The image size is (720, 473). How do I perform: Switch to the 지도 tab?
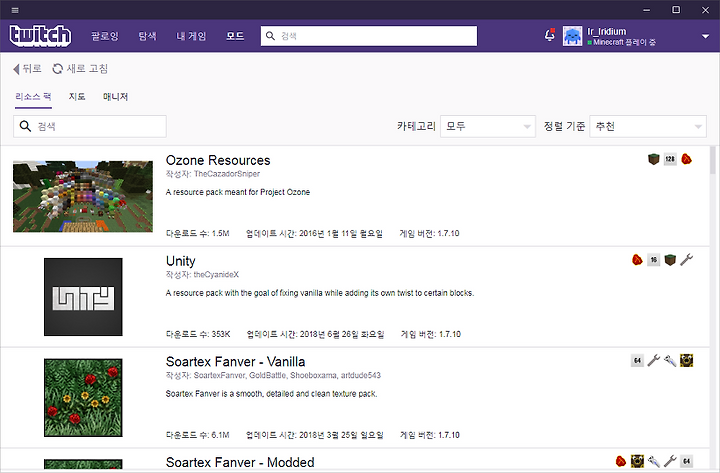point(77,97)
